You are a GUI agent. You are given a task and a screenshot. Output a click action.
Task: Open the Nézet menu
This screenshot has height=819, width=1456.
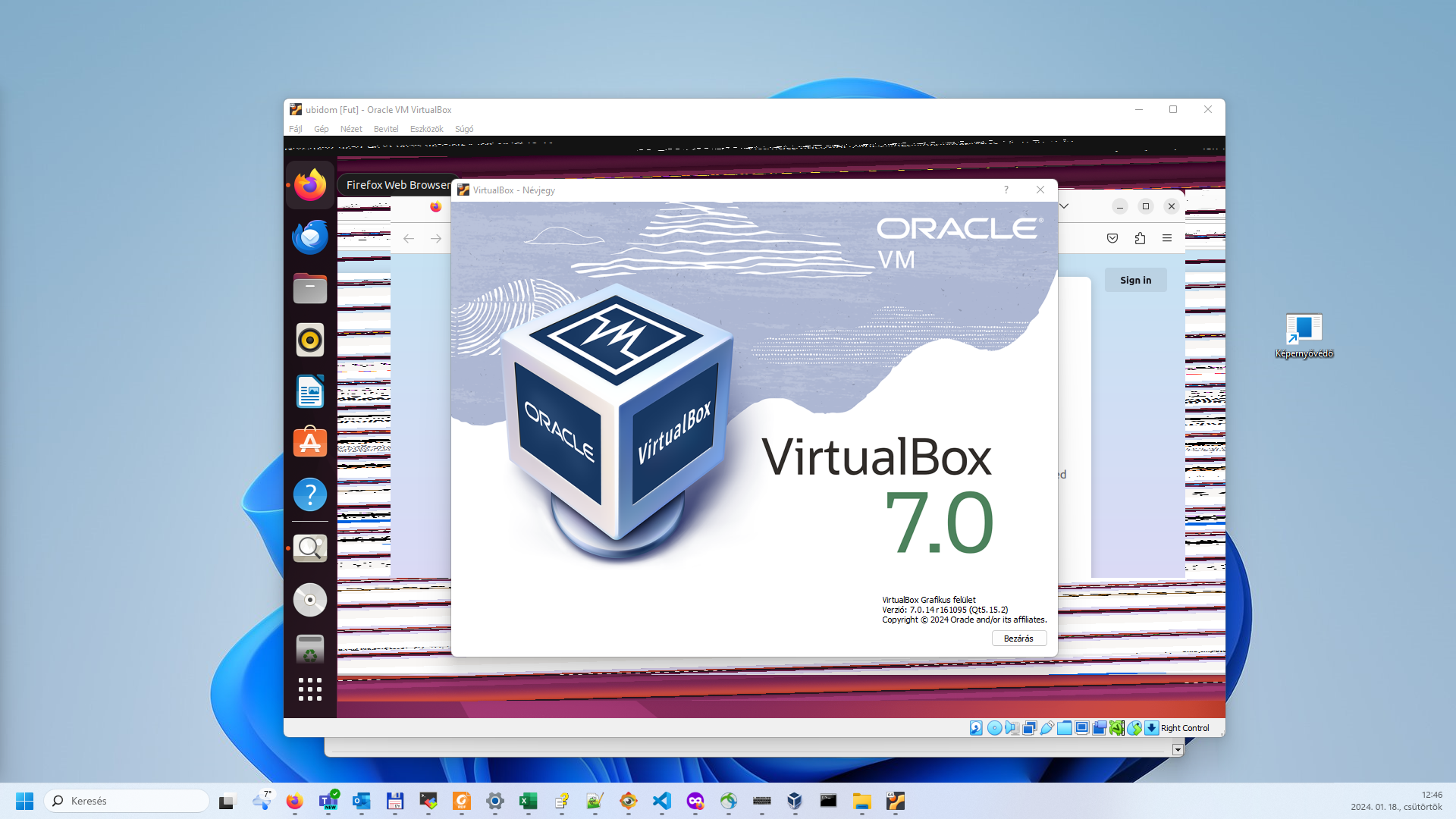click(x=351, y=129)
